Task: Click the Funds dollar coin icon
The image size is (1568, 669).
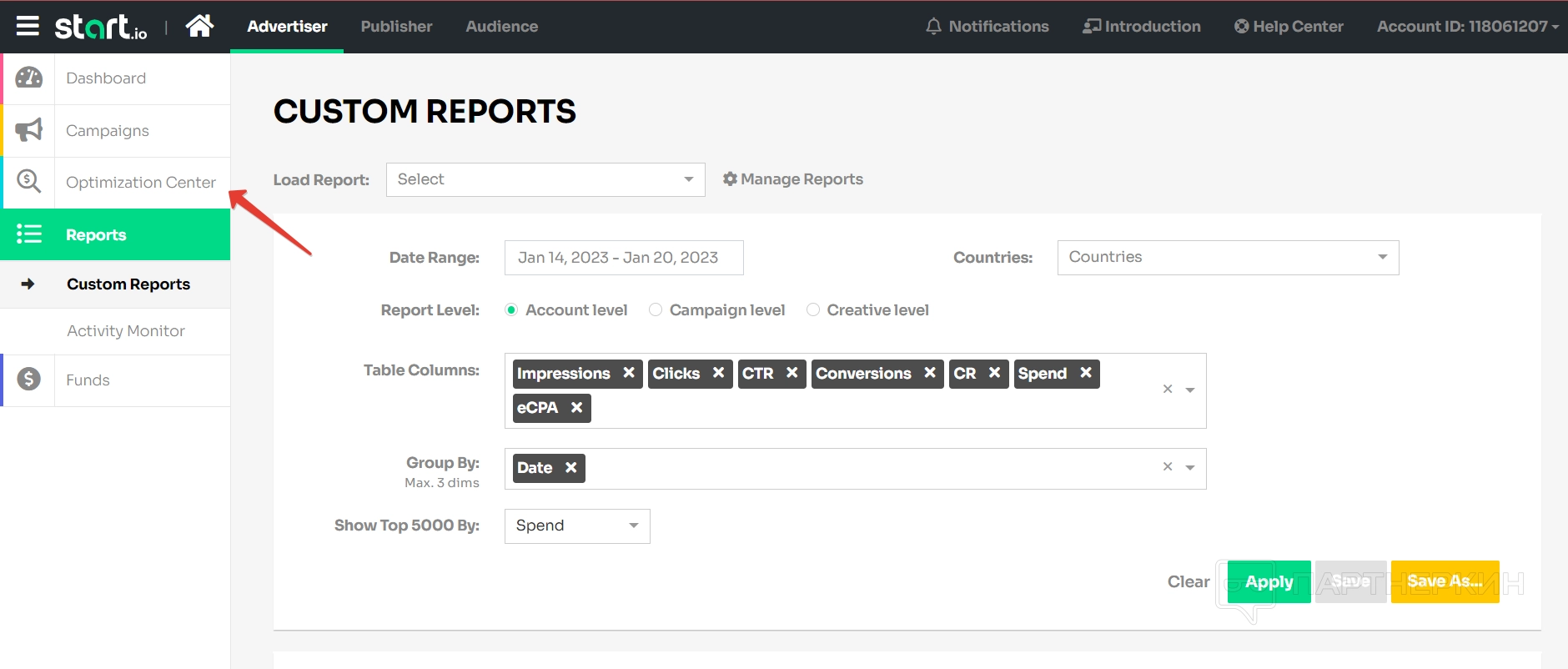Action: [29, 380]
